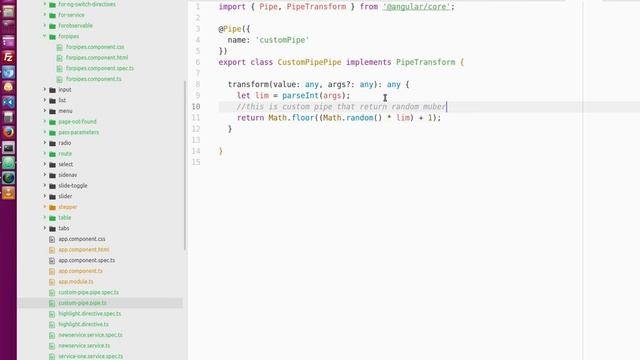Click line number 10 in gutter
This screenshot has width=640, height=360.
click(196, 107)
